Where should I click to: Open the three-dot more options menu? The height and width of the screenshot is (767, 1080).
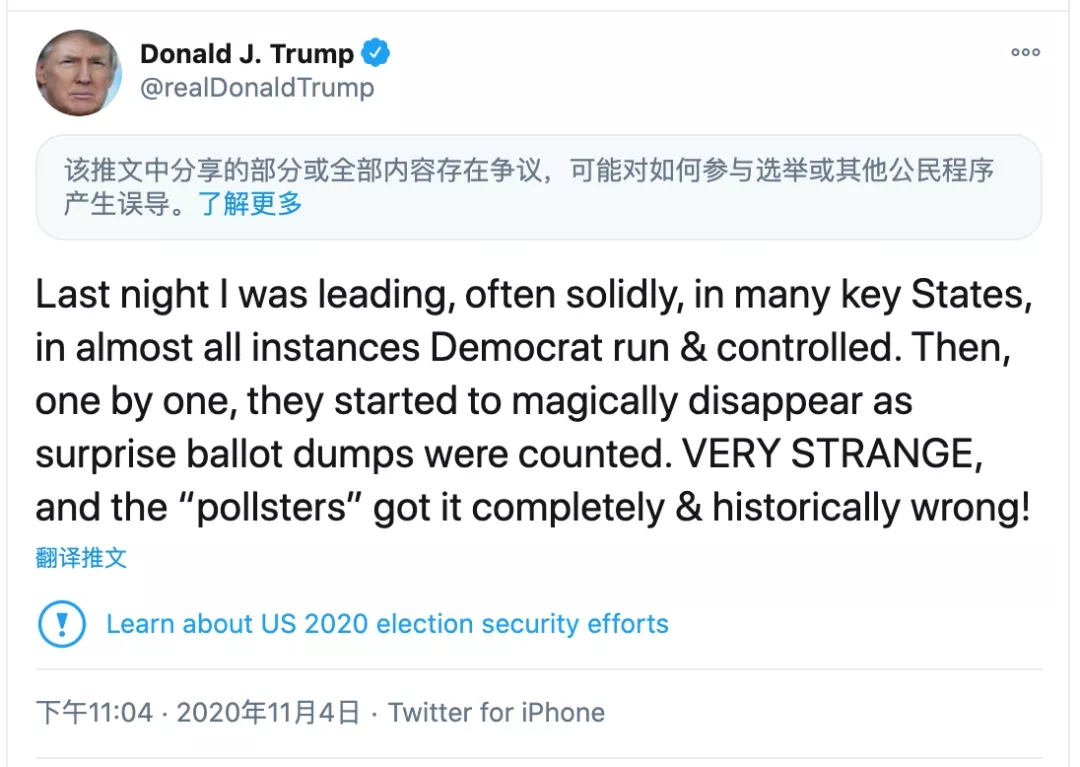[1025, 53]
